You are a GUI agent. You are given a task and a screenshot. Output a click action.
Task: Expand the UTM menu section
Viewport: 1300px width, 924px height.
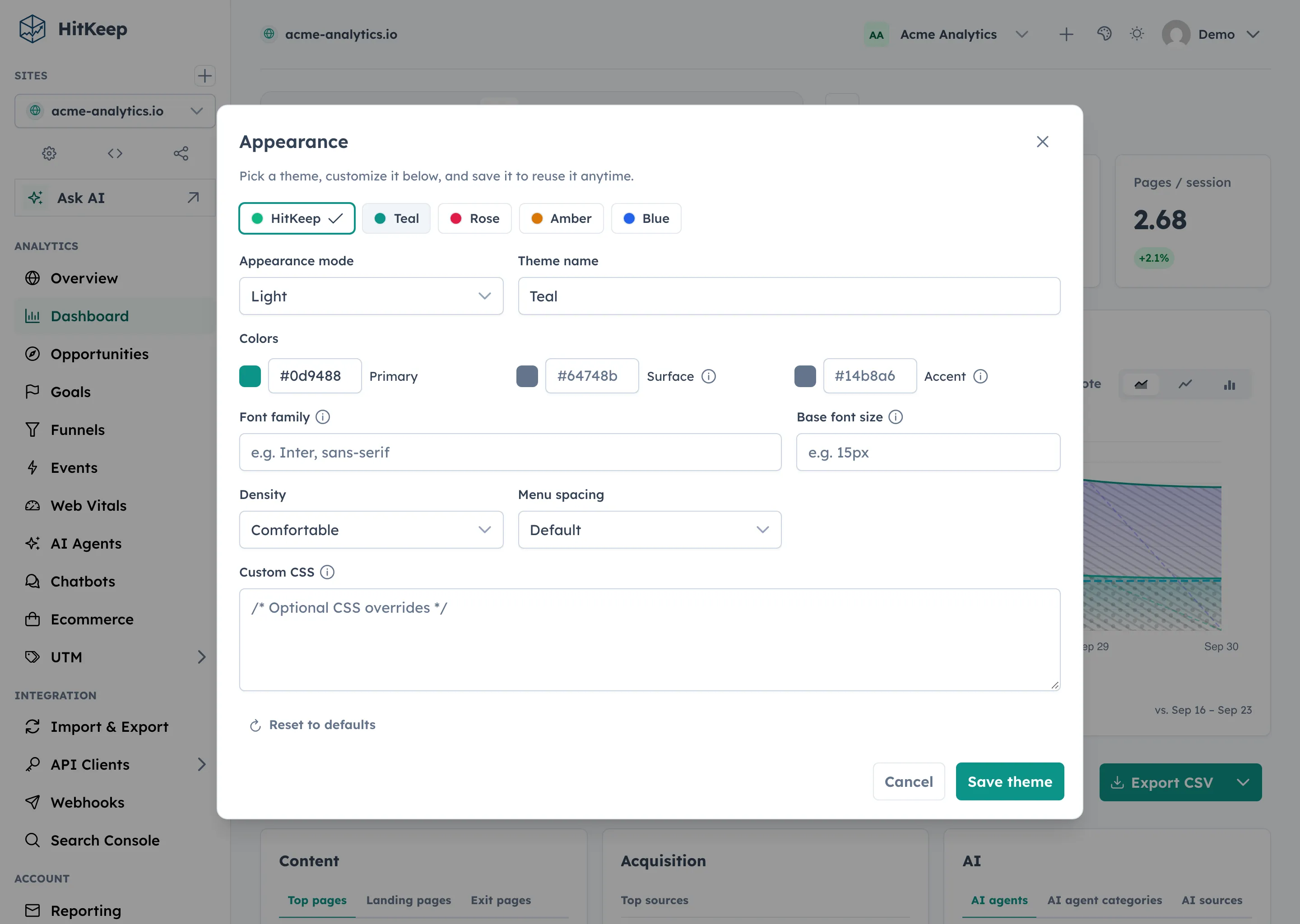point(201,656)
